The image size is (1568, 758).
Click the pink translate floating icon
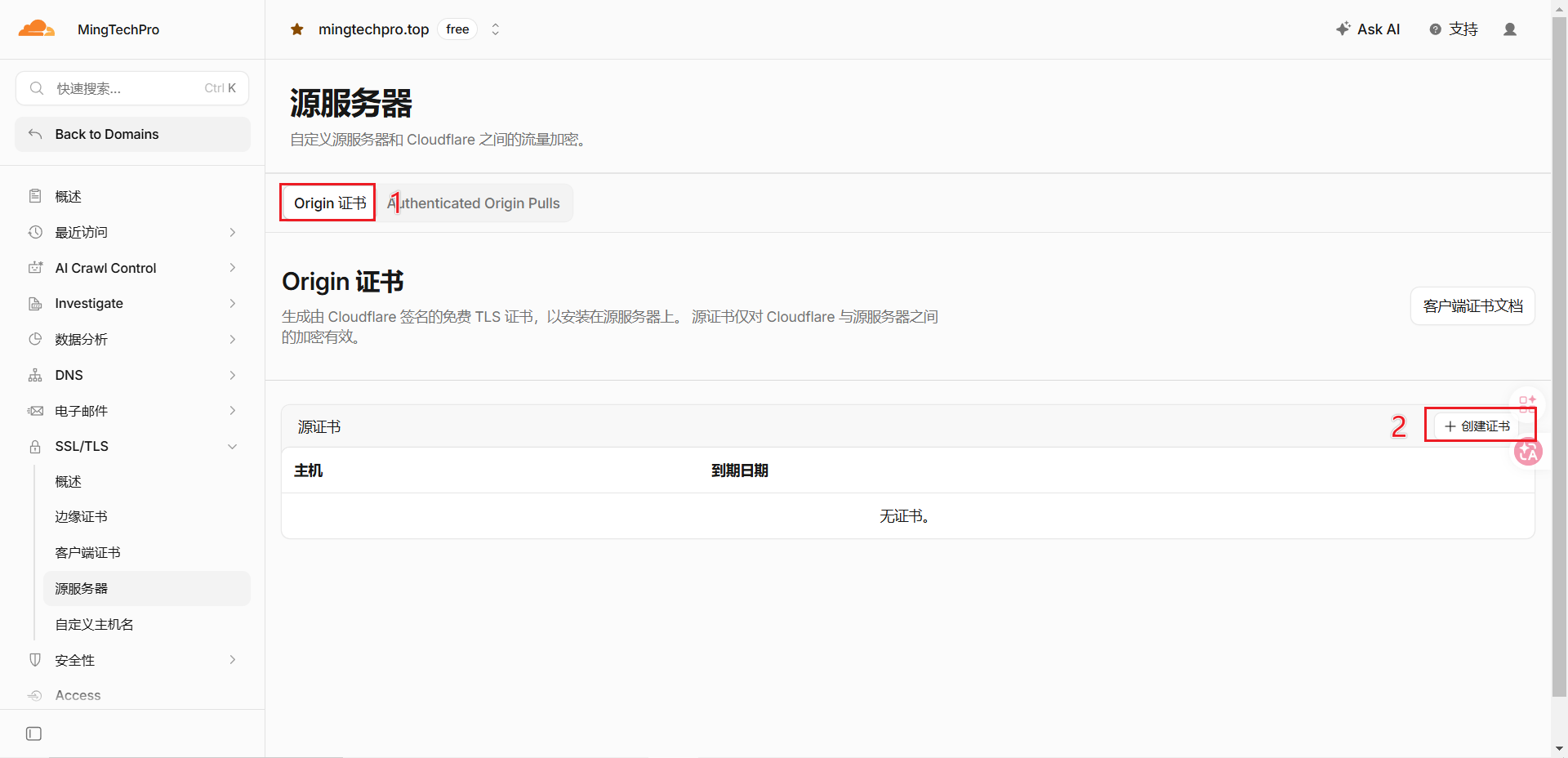1528,452
